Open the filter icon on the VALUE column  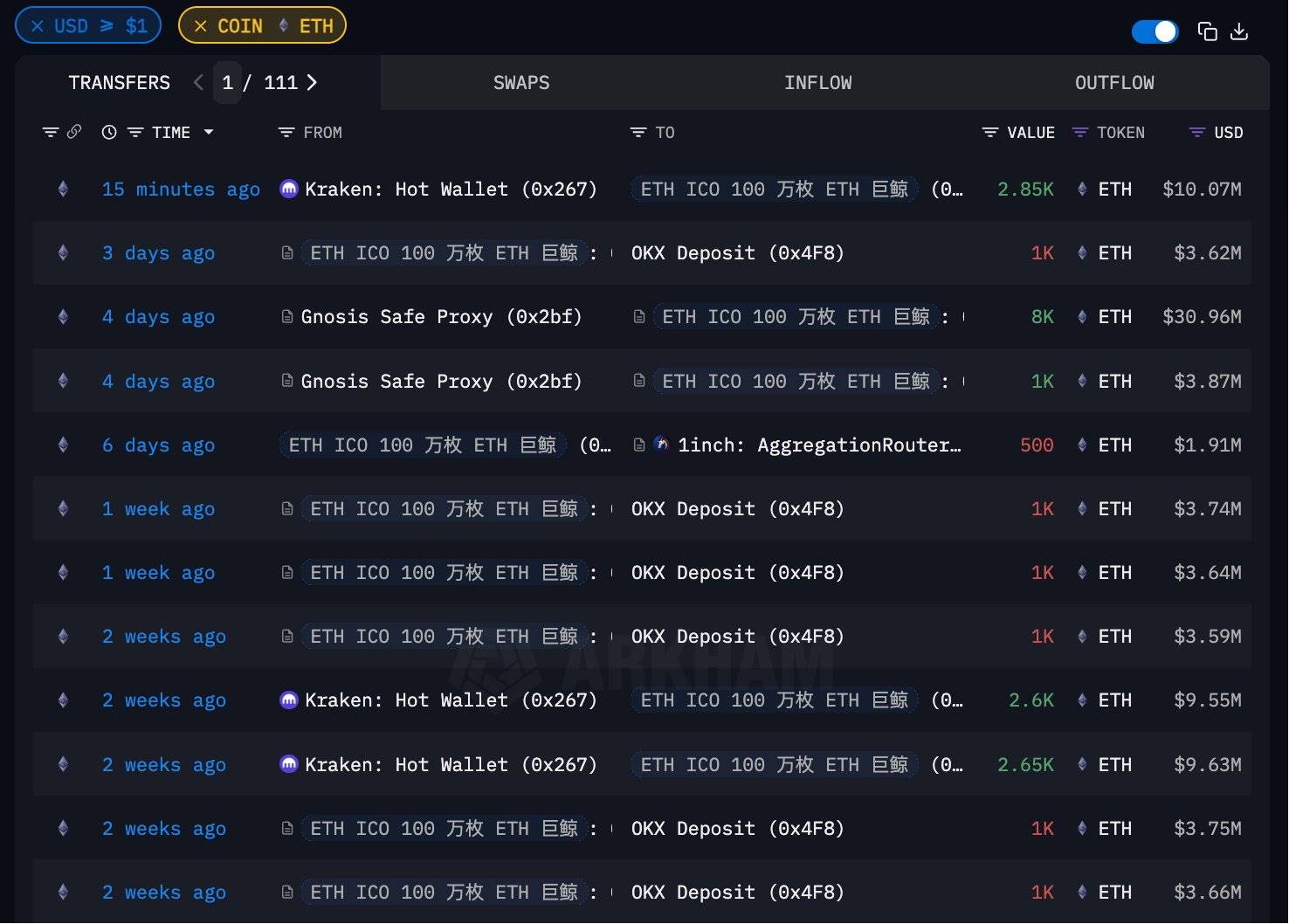(x=989, y=132)
